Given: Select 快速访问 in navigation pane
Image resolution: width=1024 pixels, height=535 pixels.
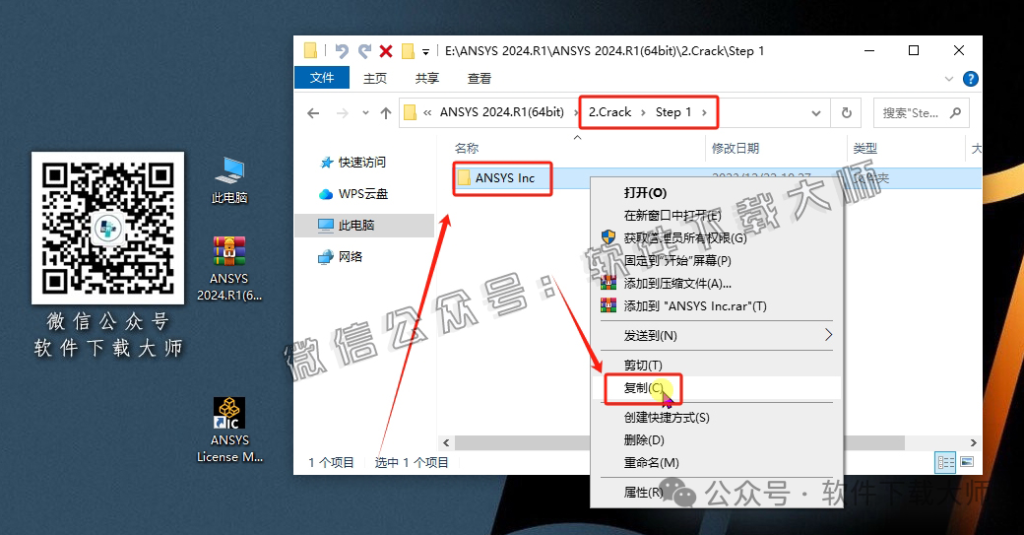Looking at the screenshot, I should click(x=353, y=162).
